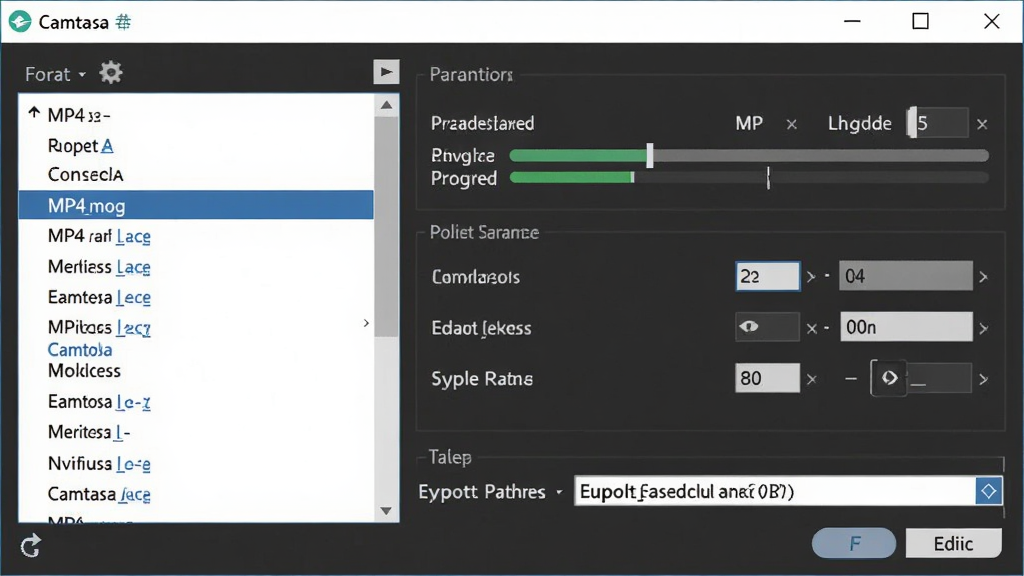
Task: Click the x next to eye field
Action: pos(812,328)
